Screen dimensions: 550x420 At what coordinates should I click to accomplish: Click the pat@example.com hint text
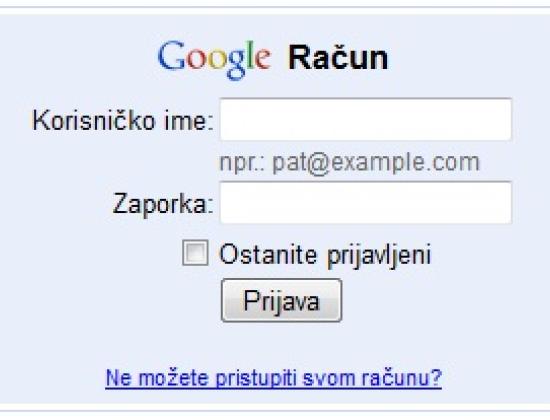tap(376, 163)
